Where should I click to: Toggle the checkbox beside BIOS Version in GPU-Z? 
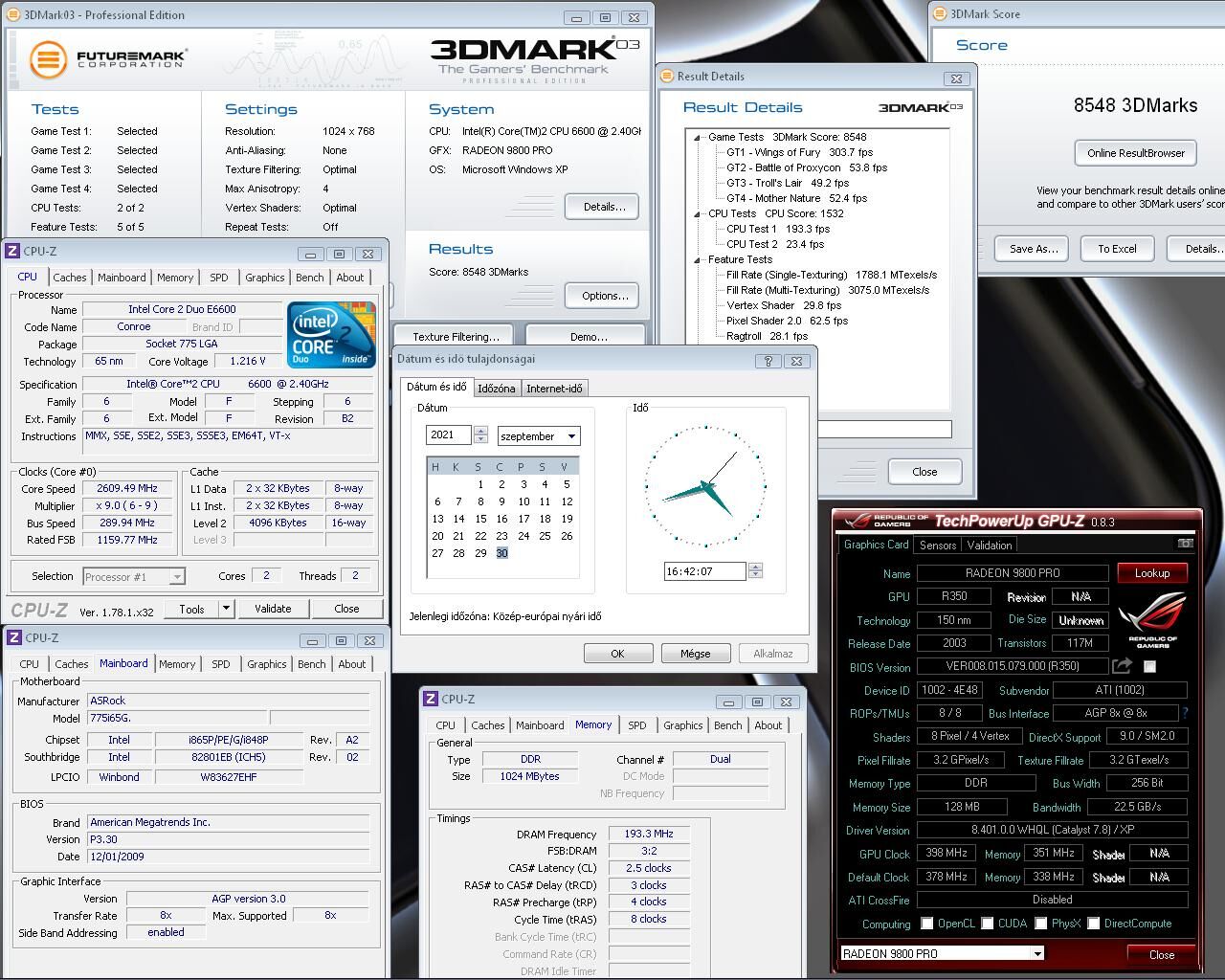pos(1149,666)
